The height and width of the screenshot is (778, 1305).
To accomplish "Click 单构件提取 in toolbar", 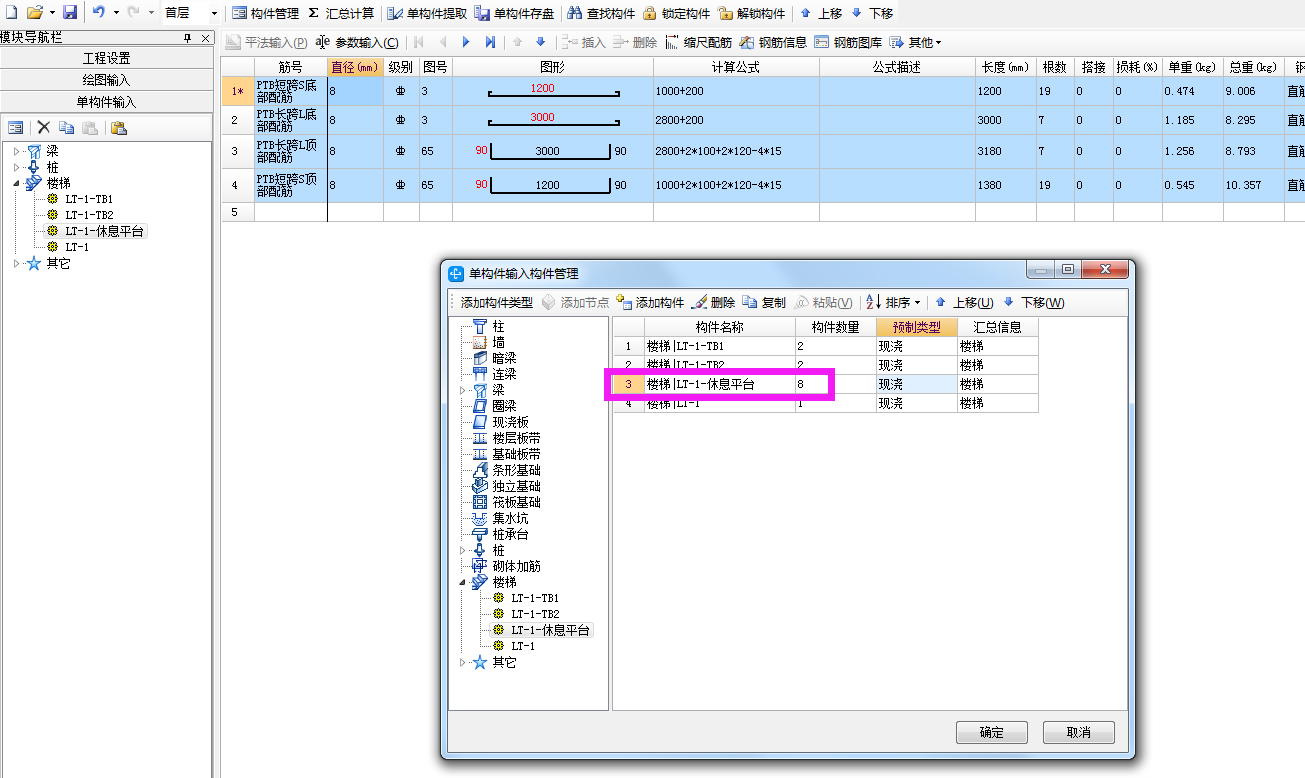I will [427, 13].
